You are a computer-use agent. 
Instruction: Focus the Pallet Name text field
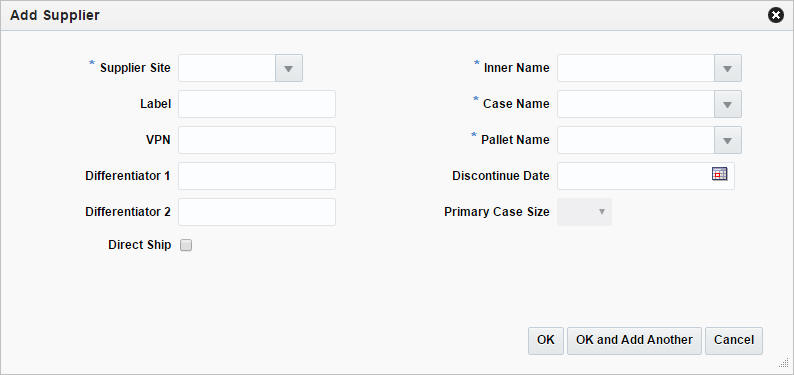pyautogui.click(x=636, y=140)
